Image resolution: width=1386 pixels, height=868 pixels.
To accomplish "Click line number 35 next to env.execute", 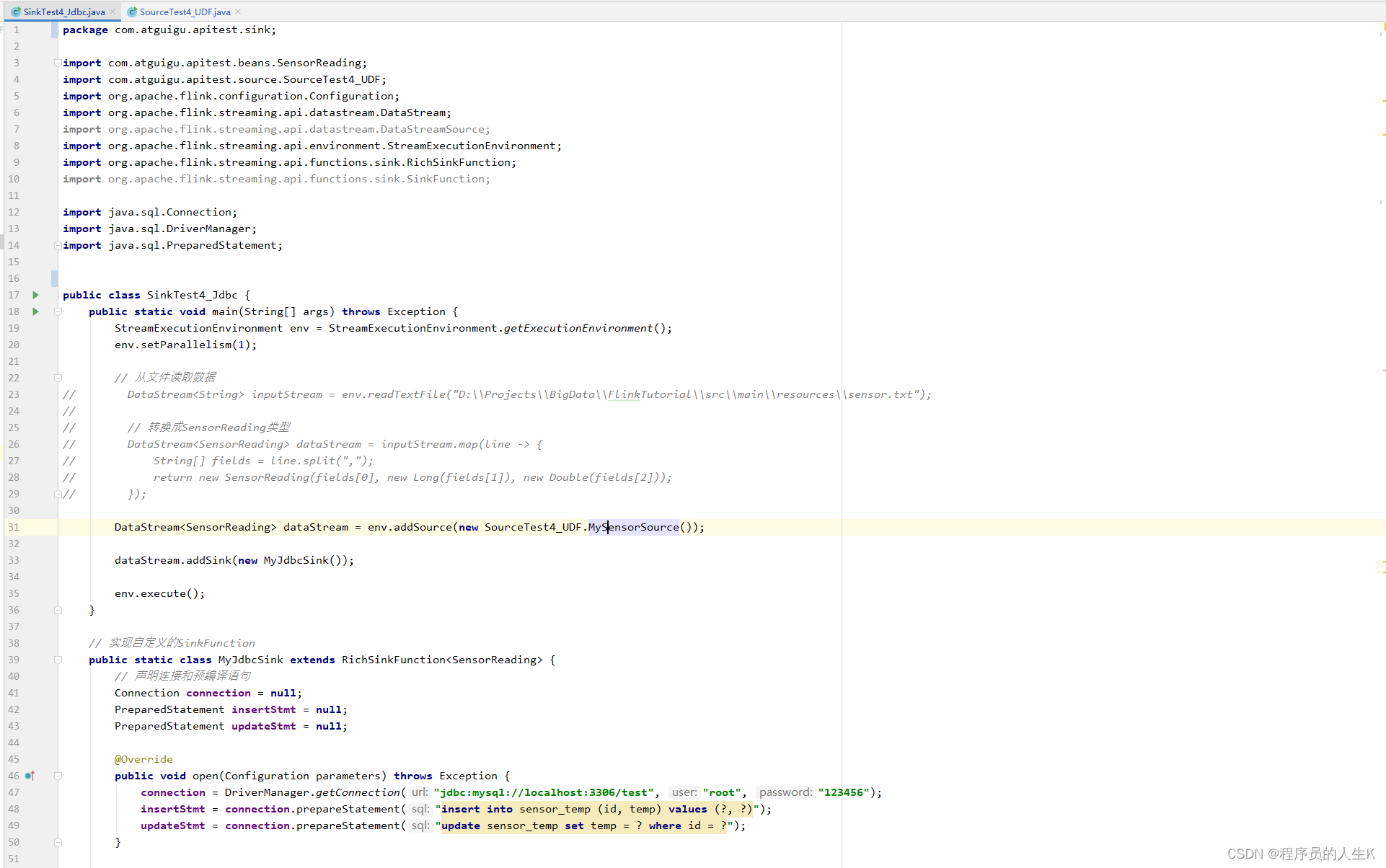I will [x=14, y=593].
